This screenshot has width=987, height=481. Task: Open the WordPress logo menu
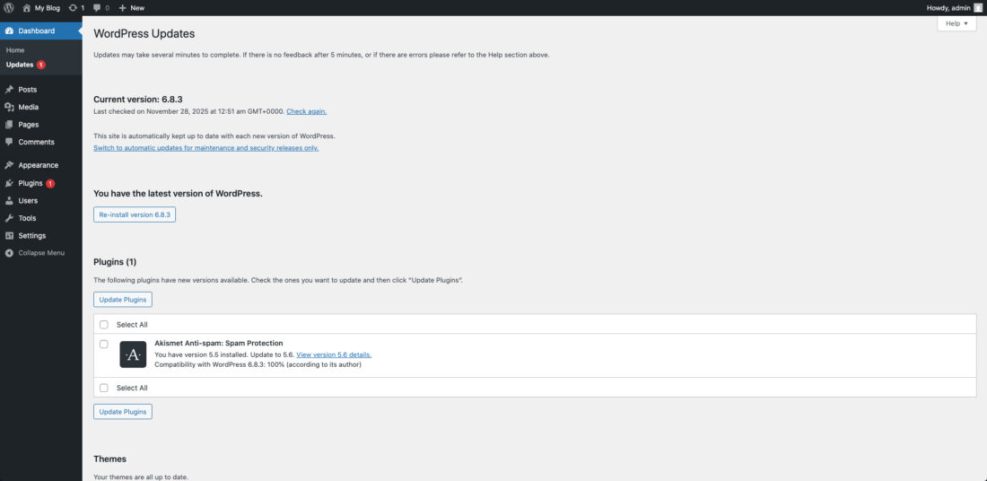9,8
